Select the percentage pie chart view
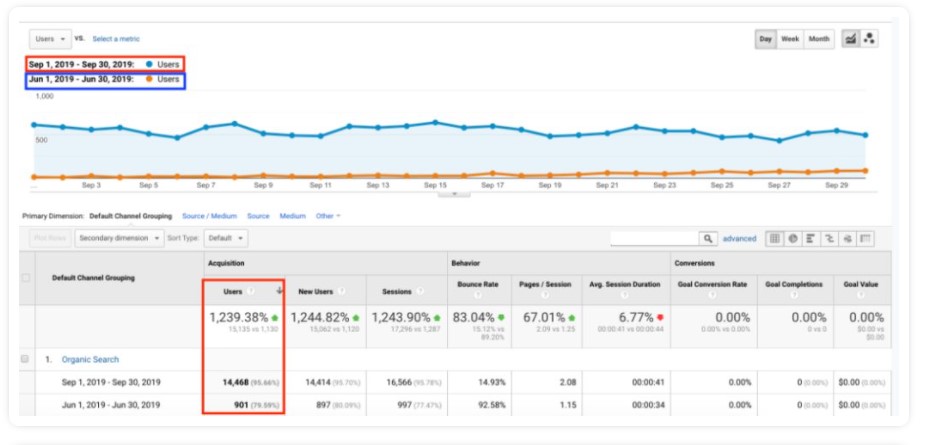The image size is (928, 445). pos(792,239)
